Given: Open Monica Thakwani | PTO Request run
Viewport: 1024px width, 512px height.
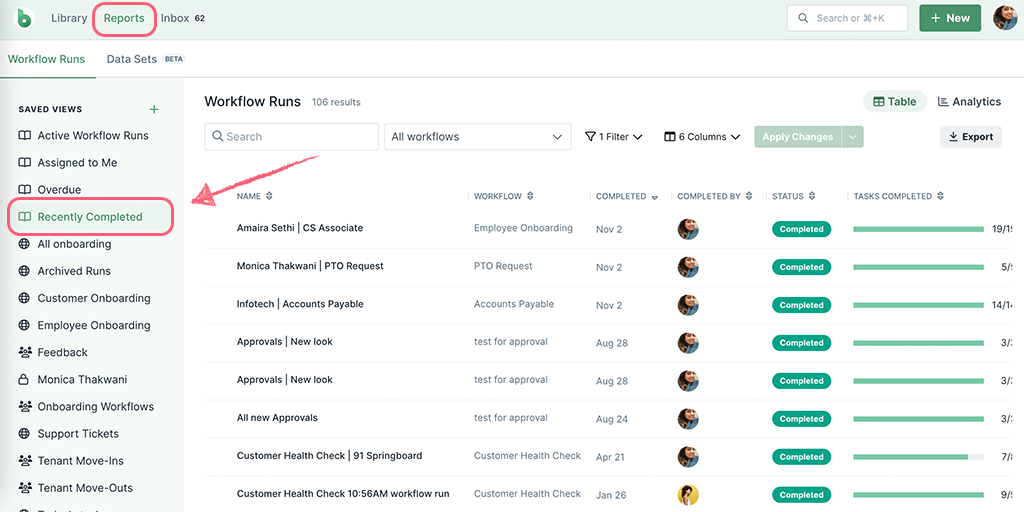Looking at the screenshot, I should pyautogui.click(x=310, y=266).
